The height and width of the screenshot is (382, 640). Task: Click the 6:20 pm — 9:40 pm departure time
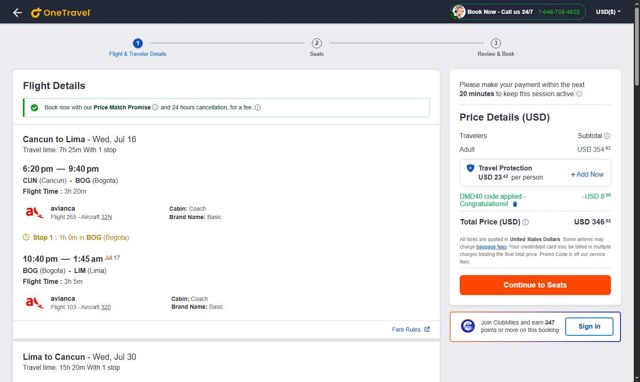[61, 169]
